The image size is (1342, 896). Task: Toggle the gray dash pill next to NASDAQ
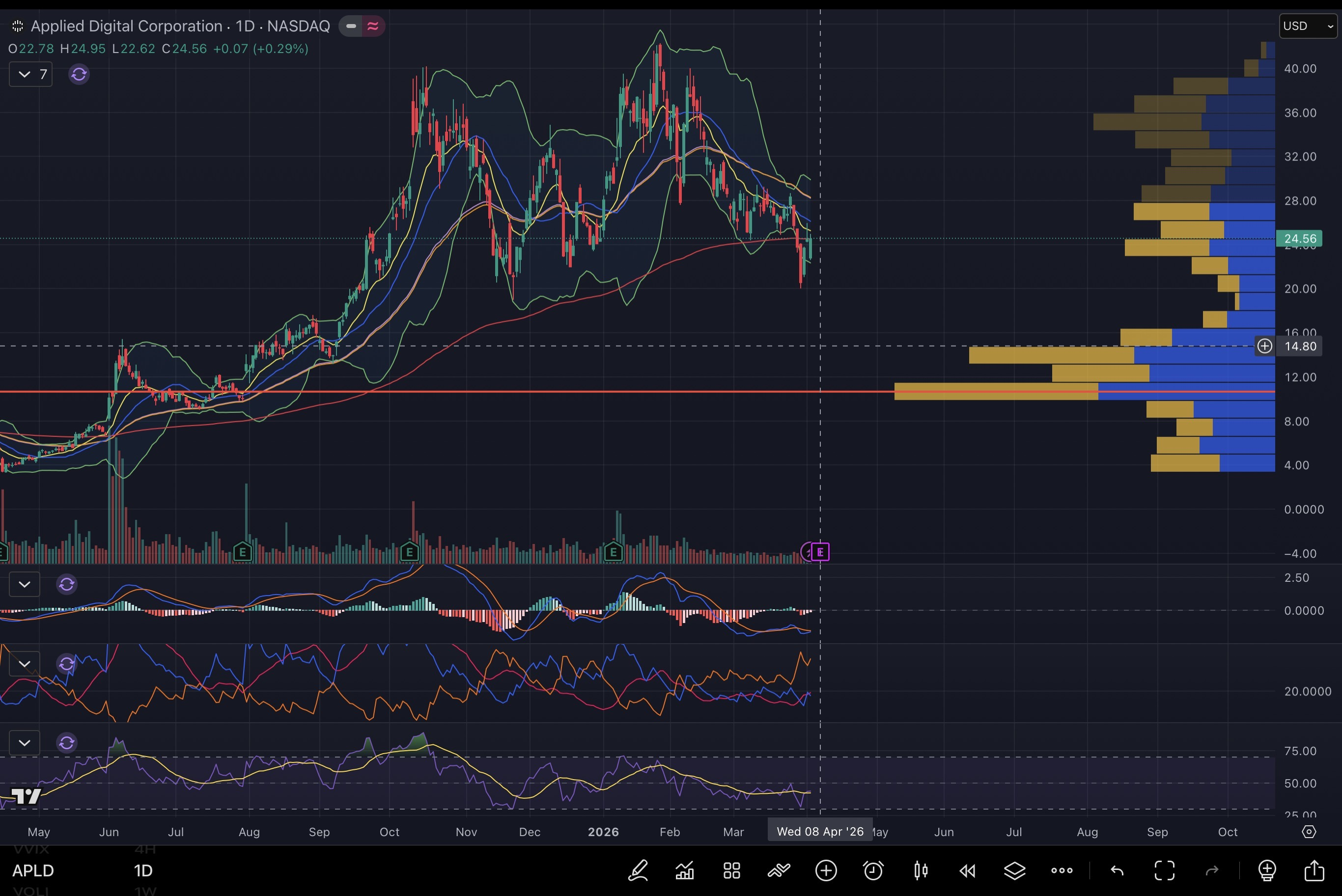351,26
